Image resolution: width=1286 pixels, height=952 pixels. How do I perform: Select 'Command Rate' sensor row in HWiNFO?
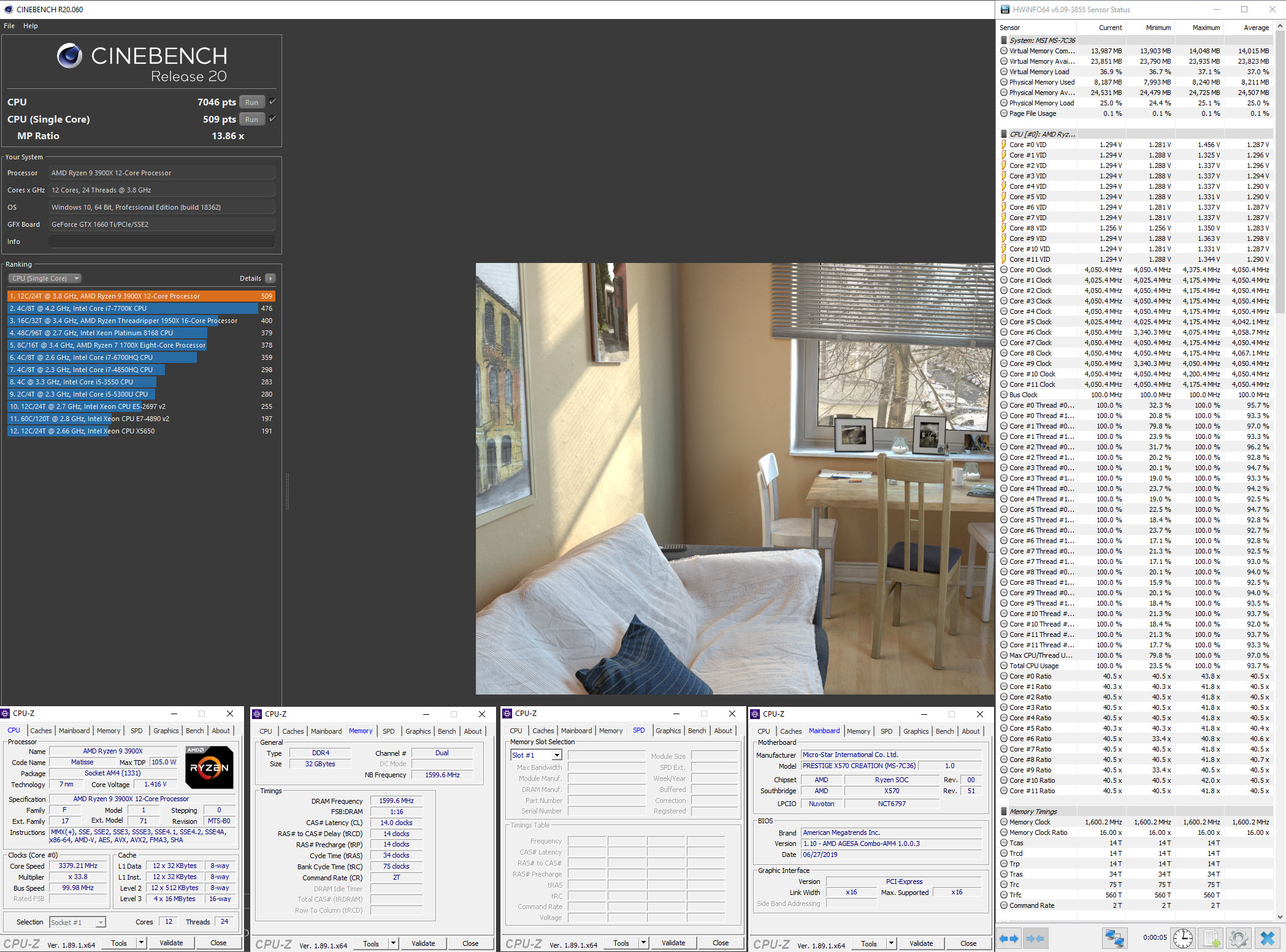click(1136, 905)
